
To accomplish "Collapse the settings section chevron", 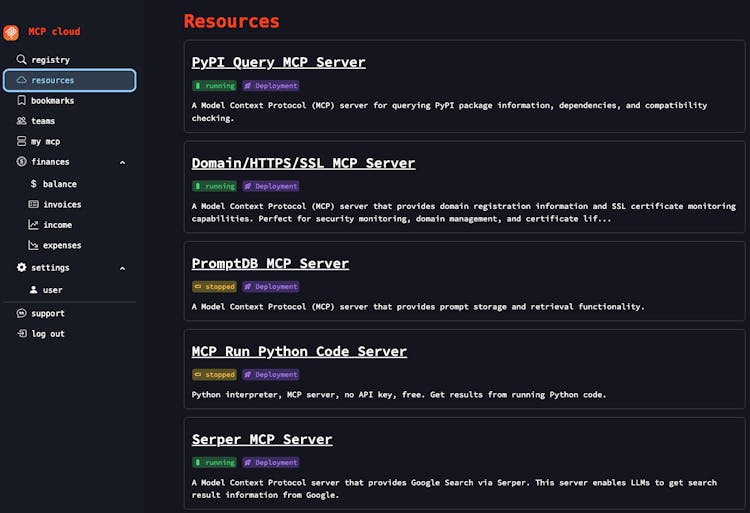I will (122, 268).
